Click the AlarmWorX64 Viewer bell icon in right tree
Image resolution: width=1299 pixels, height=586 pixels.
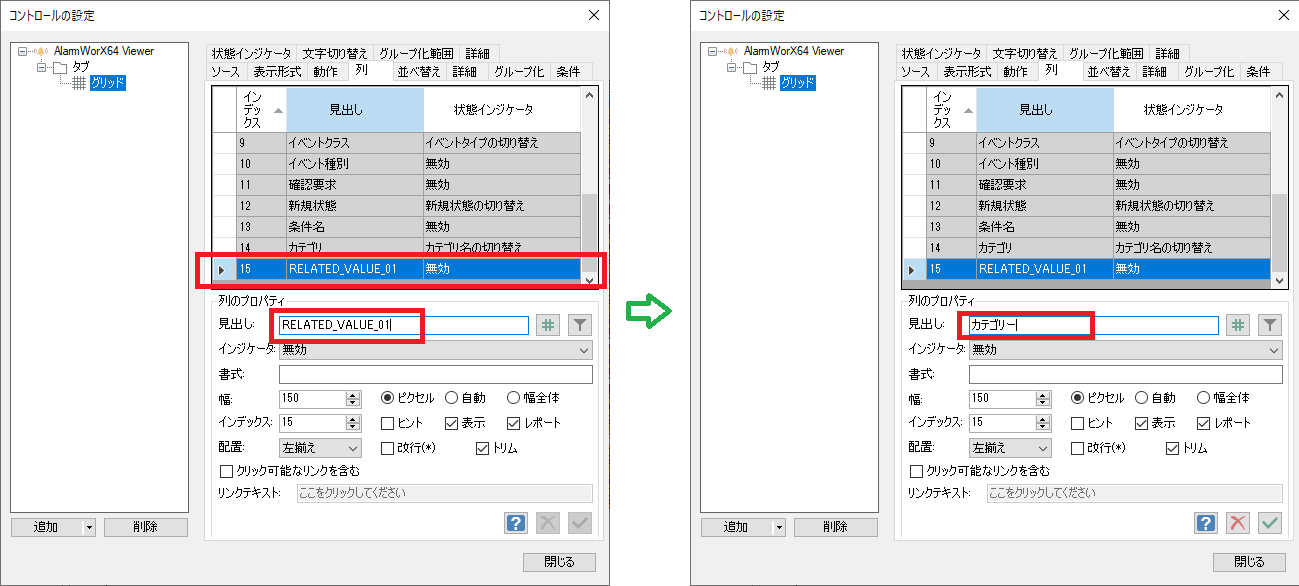click(x=733, y=50)
